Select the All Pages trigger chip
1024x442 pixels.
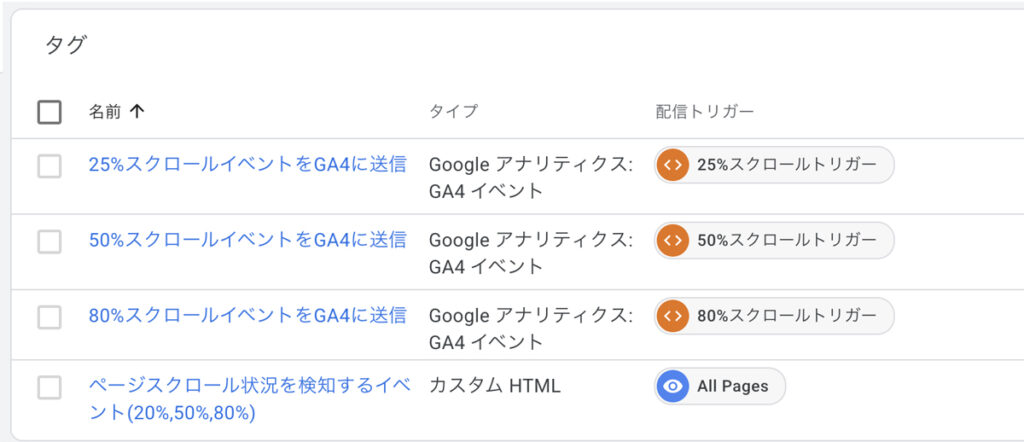(x=720, y=387)
